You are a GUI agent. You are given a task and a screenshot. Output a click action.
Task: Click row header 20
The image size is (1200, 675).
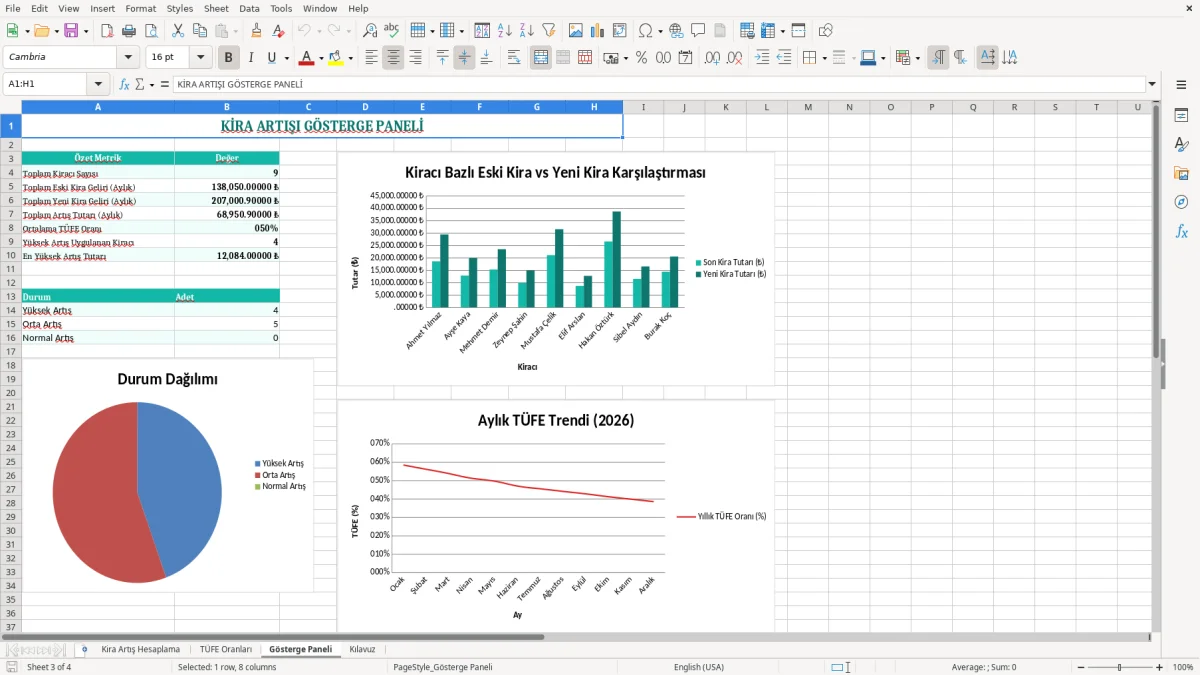click(10, 393)
